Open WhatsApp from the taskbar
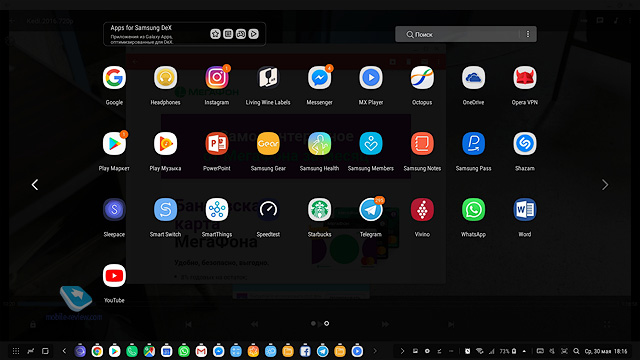 coord(184,351)
